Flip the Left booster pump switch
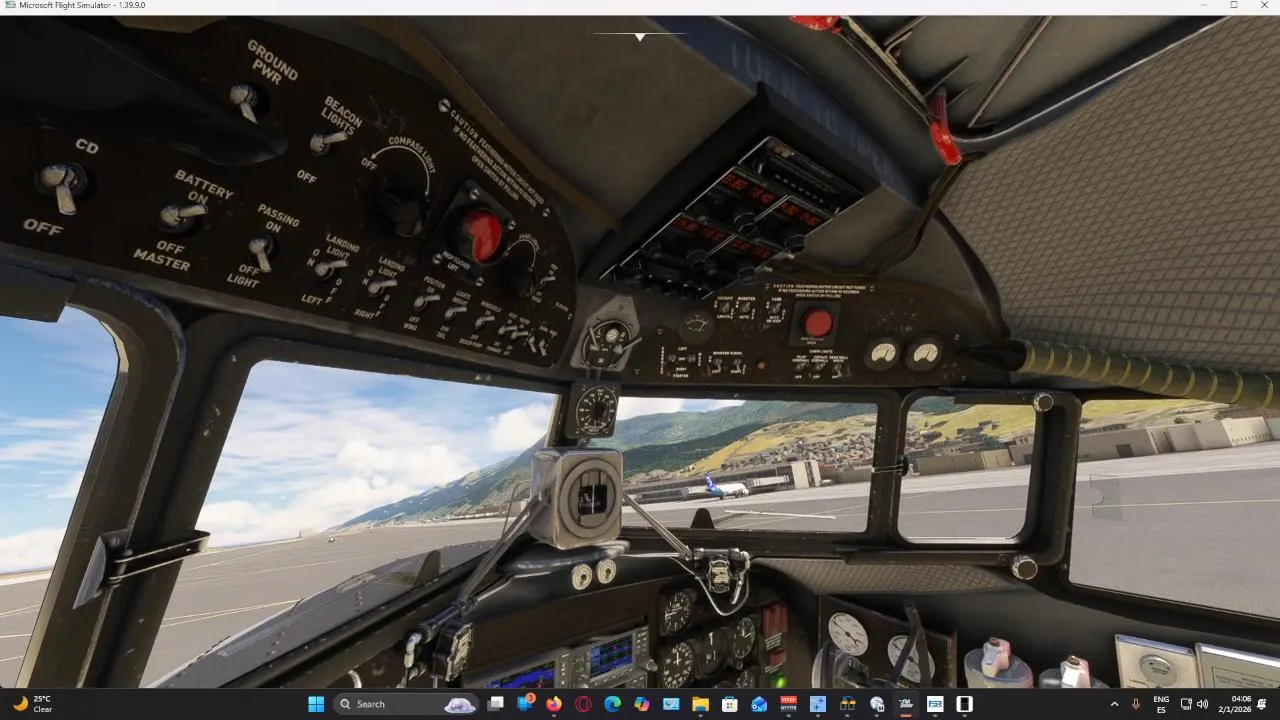 (717, 367)
